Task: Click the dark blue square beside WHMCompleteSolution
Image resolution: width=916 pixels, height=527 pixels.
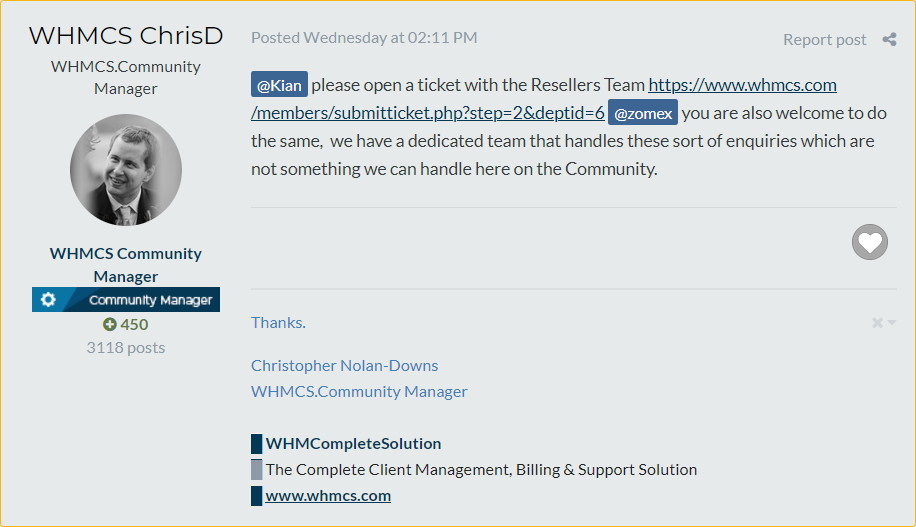Action: pos(256,443)
